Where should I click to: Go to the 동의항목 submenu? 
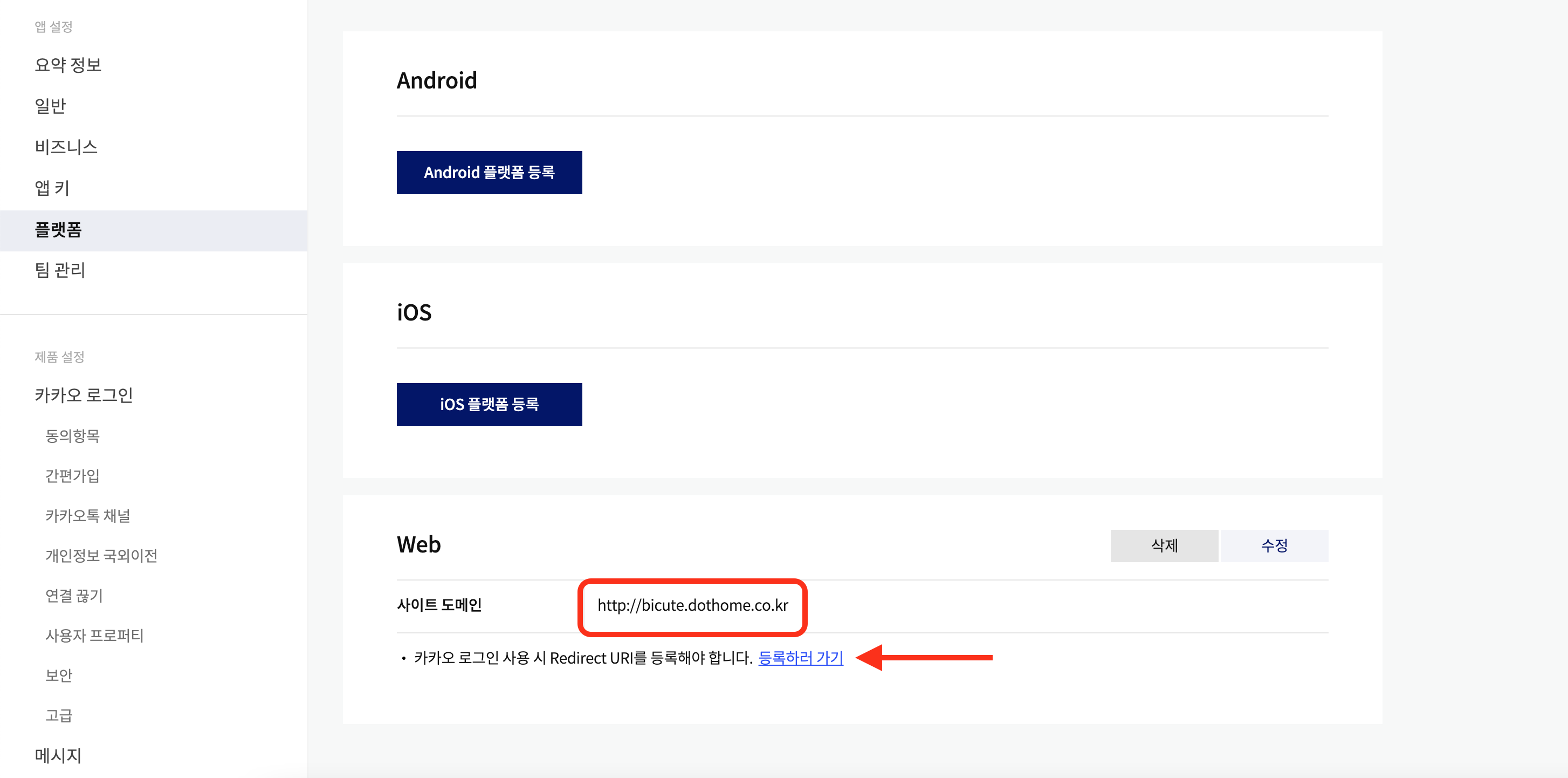tap(72, 435)
